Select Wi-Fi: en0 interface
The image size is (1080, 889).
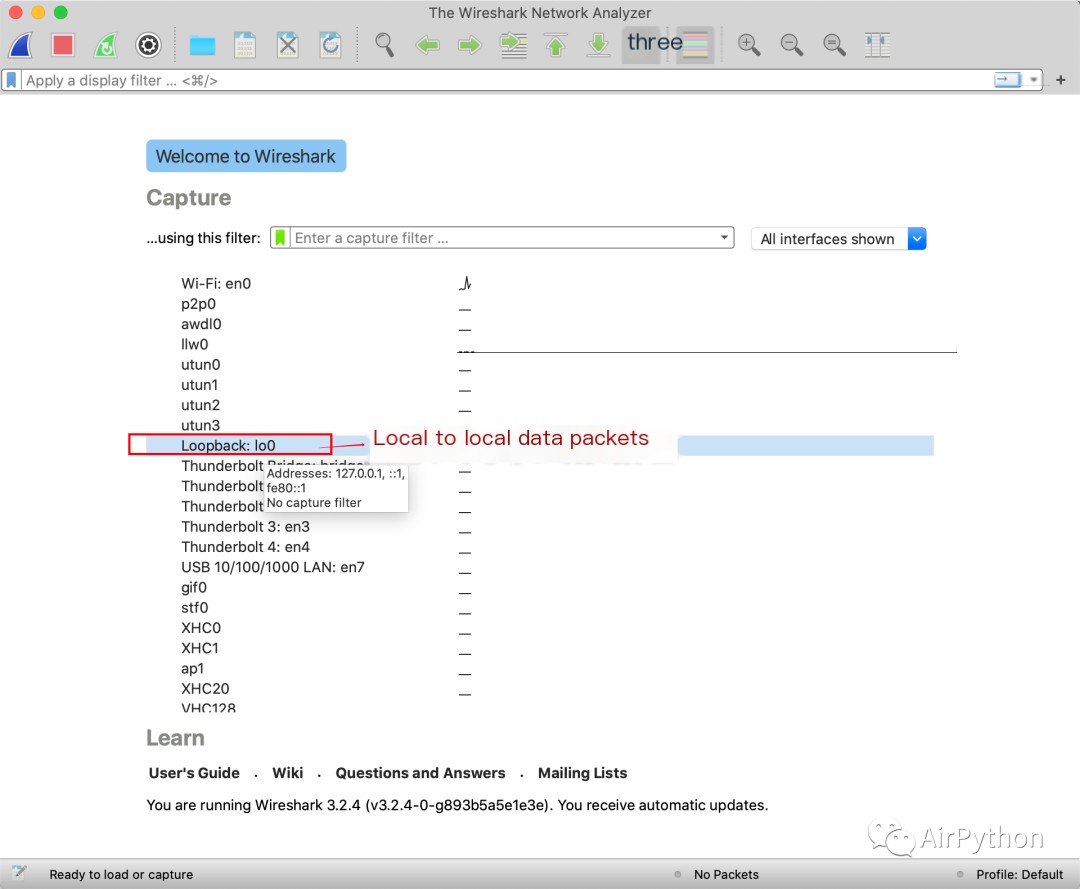click(x=216, y=284)
